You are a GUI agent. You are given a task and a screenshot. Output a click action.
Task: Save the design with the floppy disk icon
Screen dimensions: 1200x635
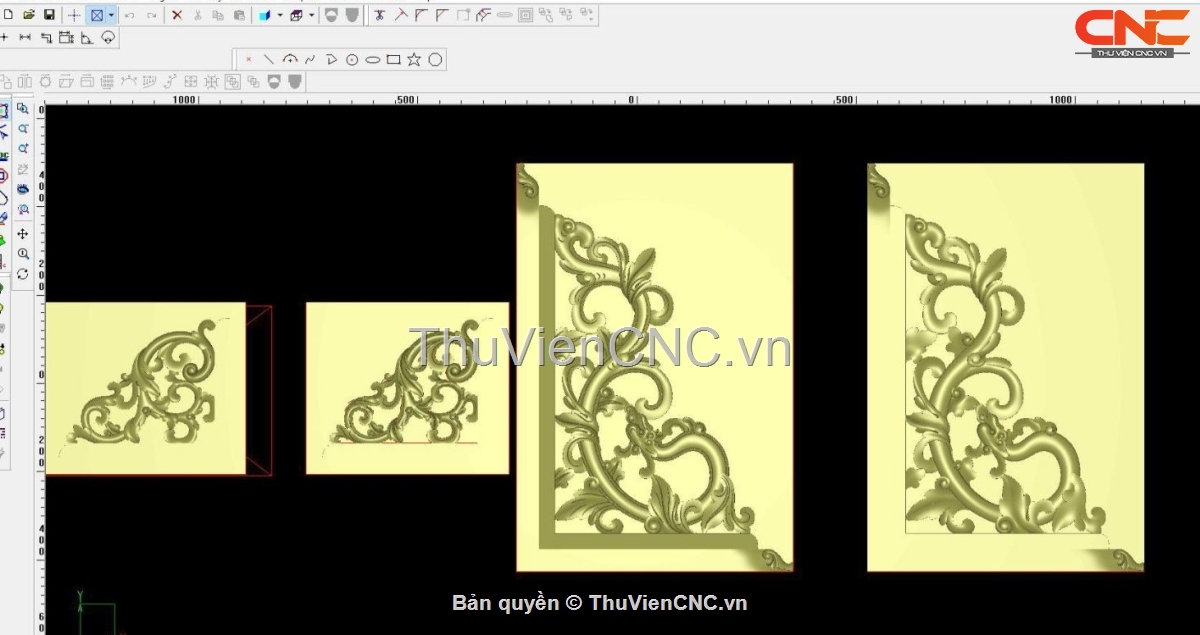click(x=48, y=15)
